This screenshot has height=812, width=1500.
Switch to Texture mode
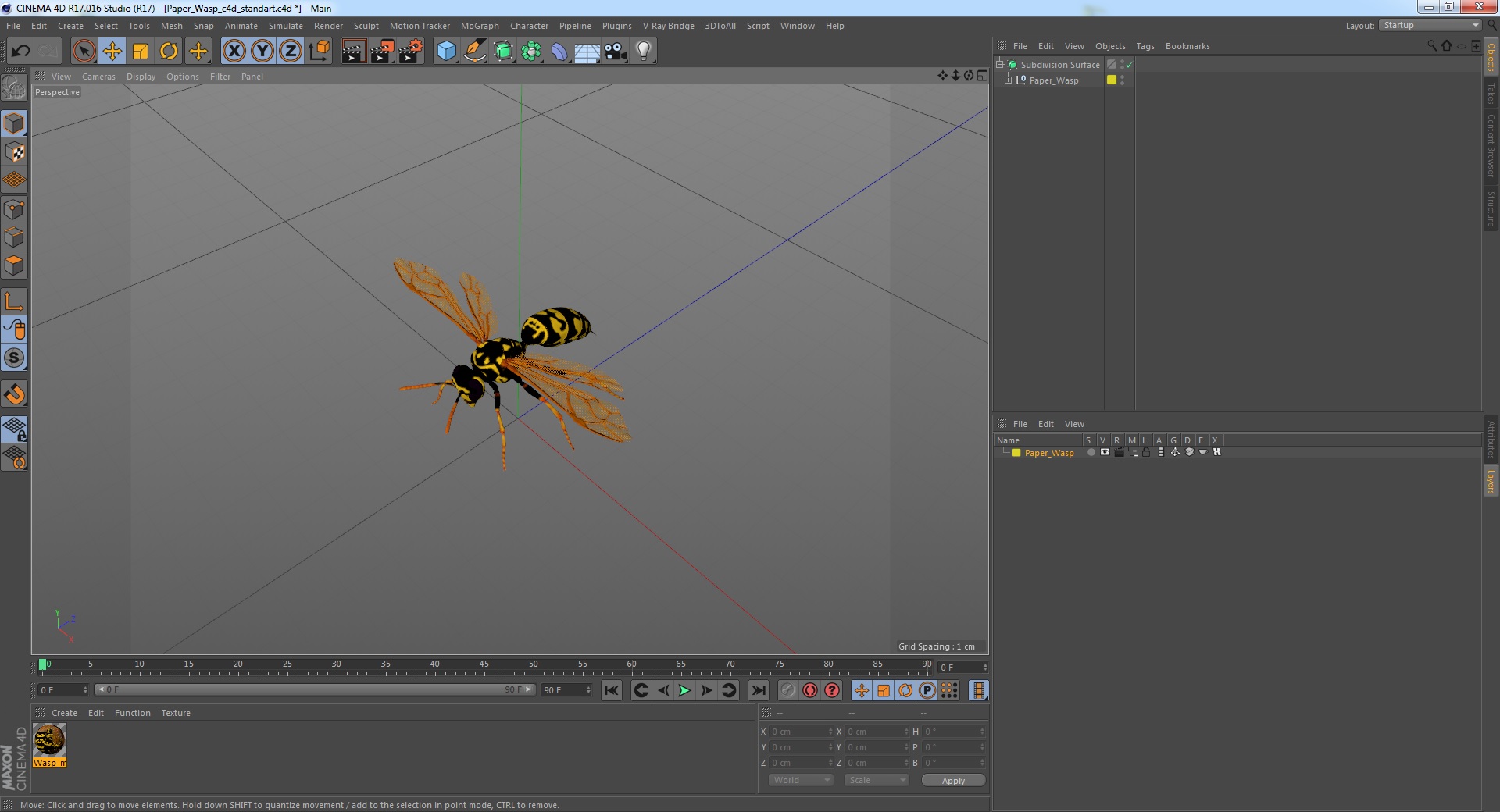coord(14,151)
